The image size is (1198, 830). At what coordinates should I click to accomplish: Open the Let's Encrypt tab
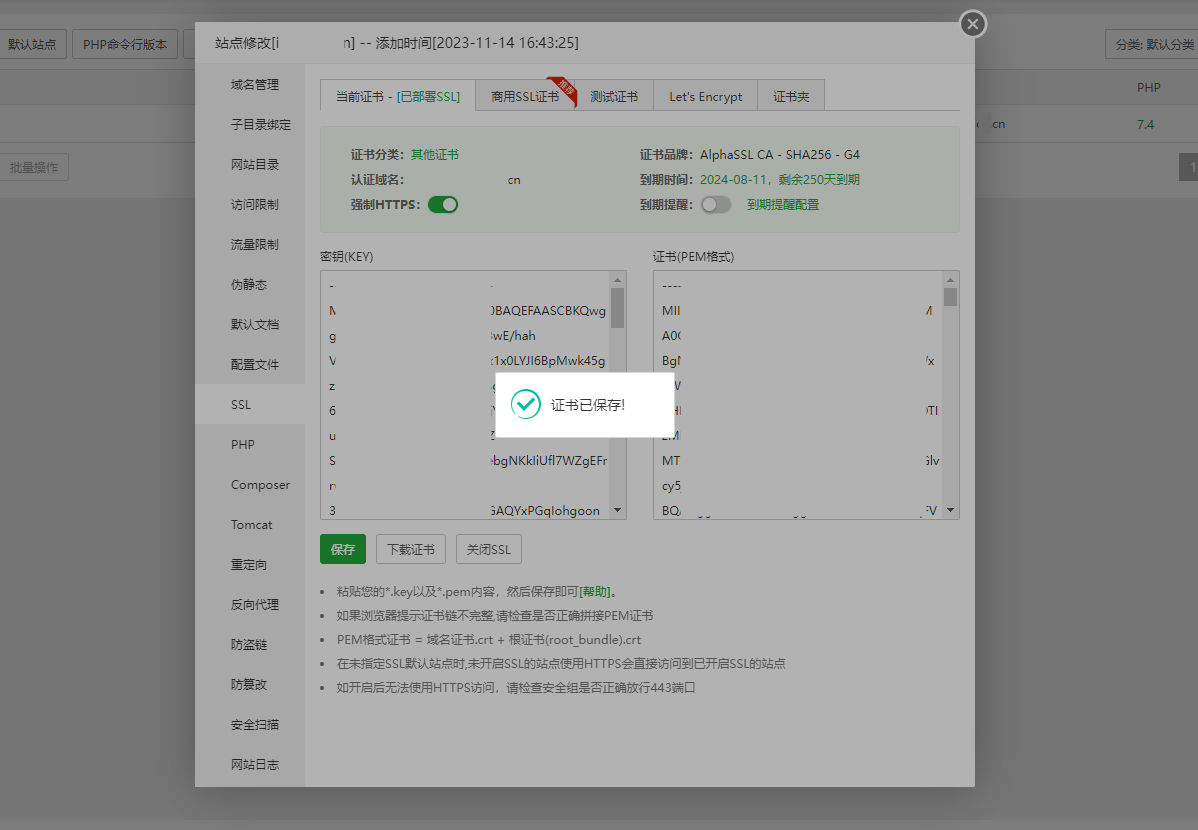pyautogui.click(x=705, y=96)
